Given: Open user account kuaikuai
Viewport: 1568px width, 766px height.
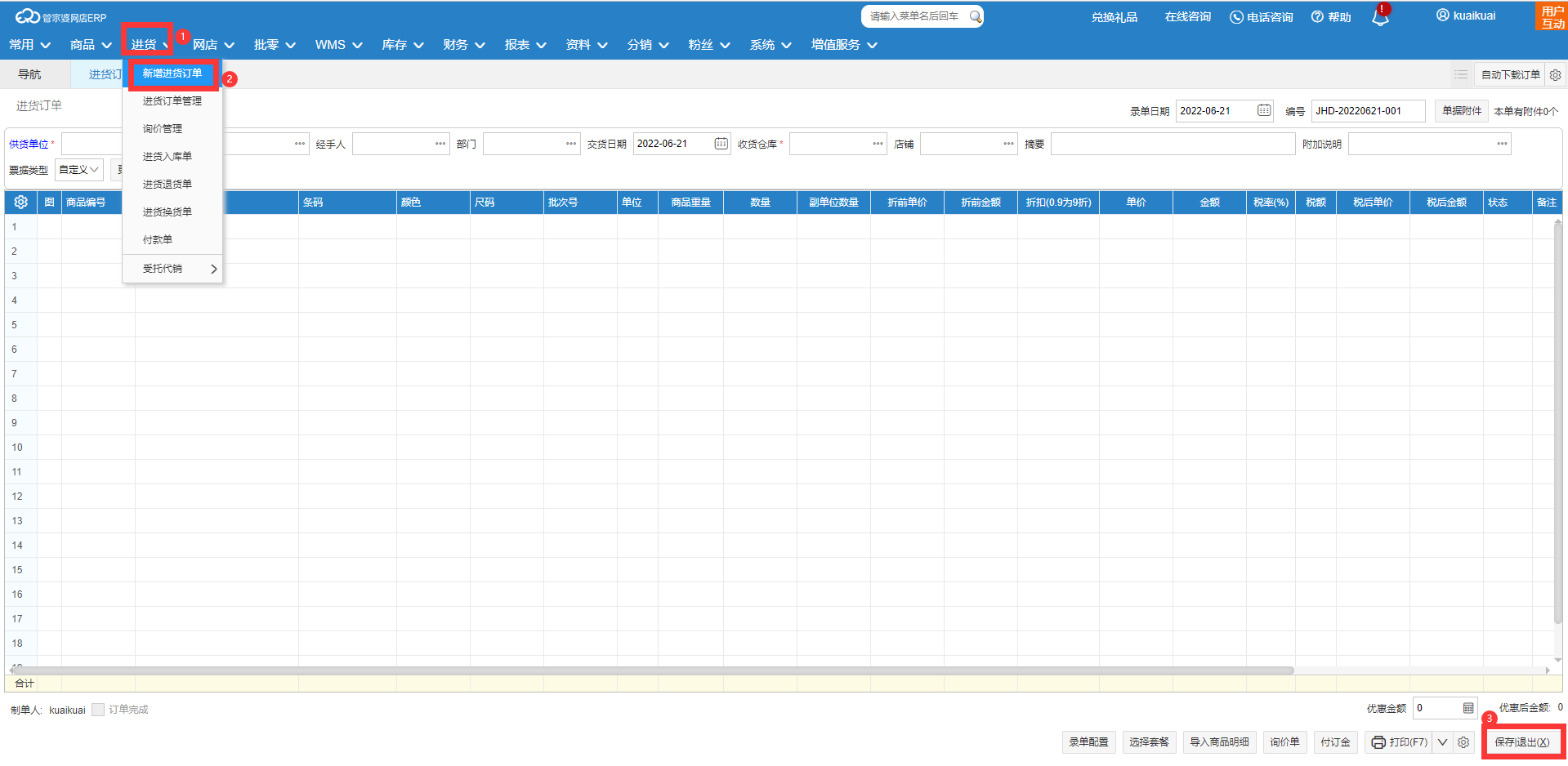Looking at the screenshot, I should pyautogui.click(x=1466, y=16).
